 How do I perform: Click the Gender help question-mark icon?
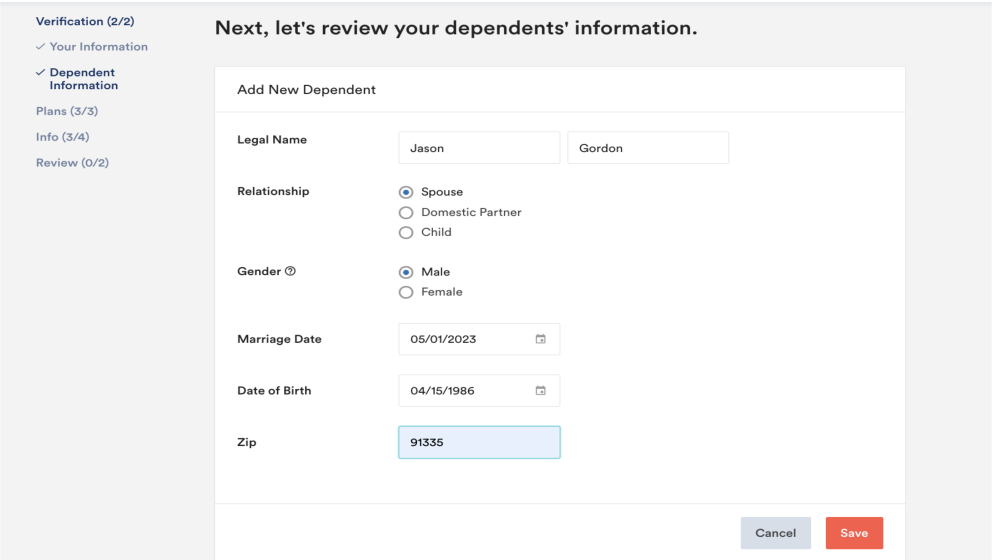tap(290, 271)
